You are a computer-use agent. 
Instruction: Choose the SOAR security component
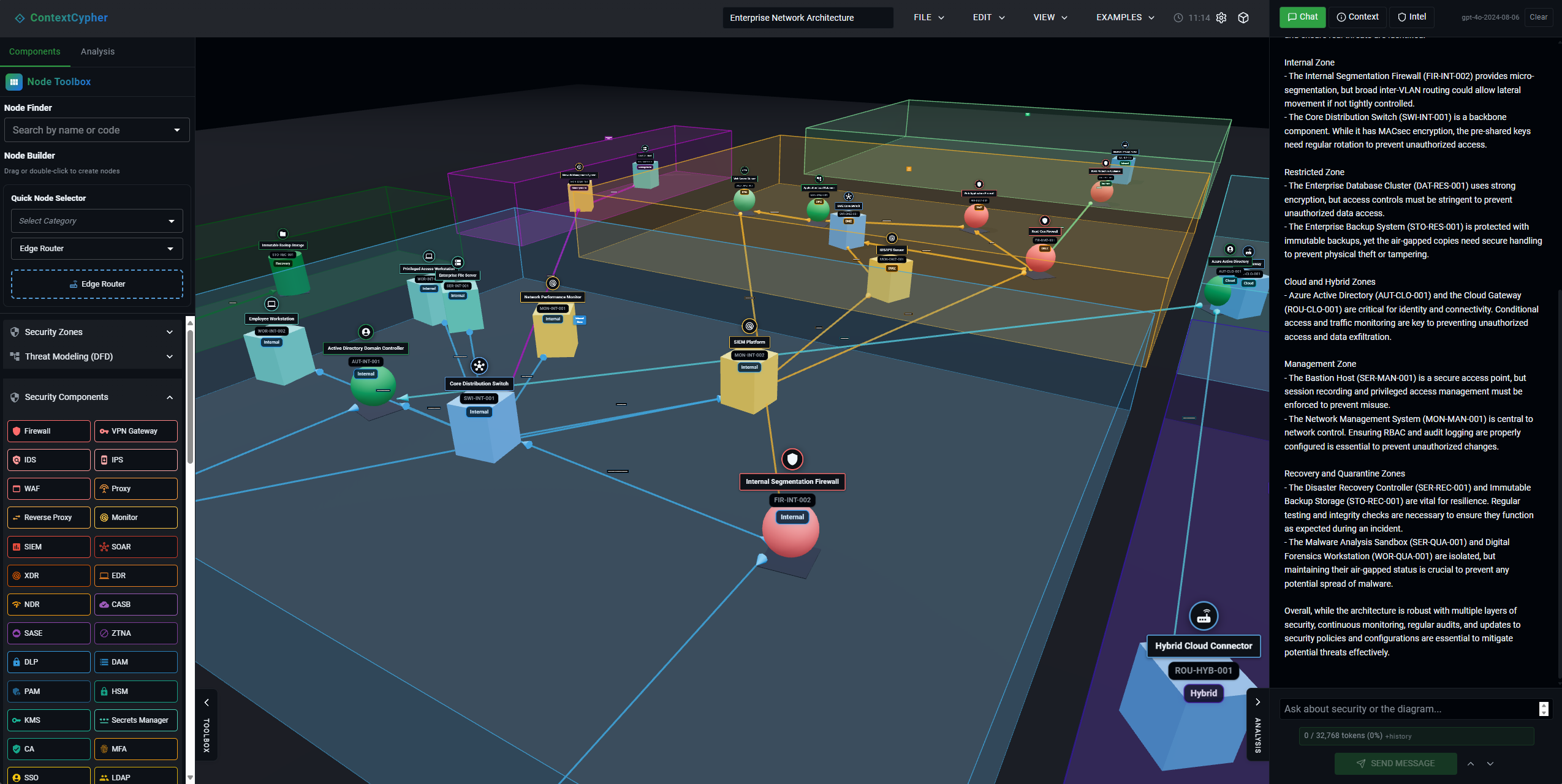pos(135,546)
